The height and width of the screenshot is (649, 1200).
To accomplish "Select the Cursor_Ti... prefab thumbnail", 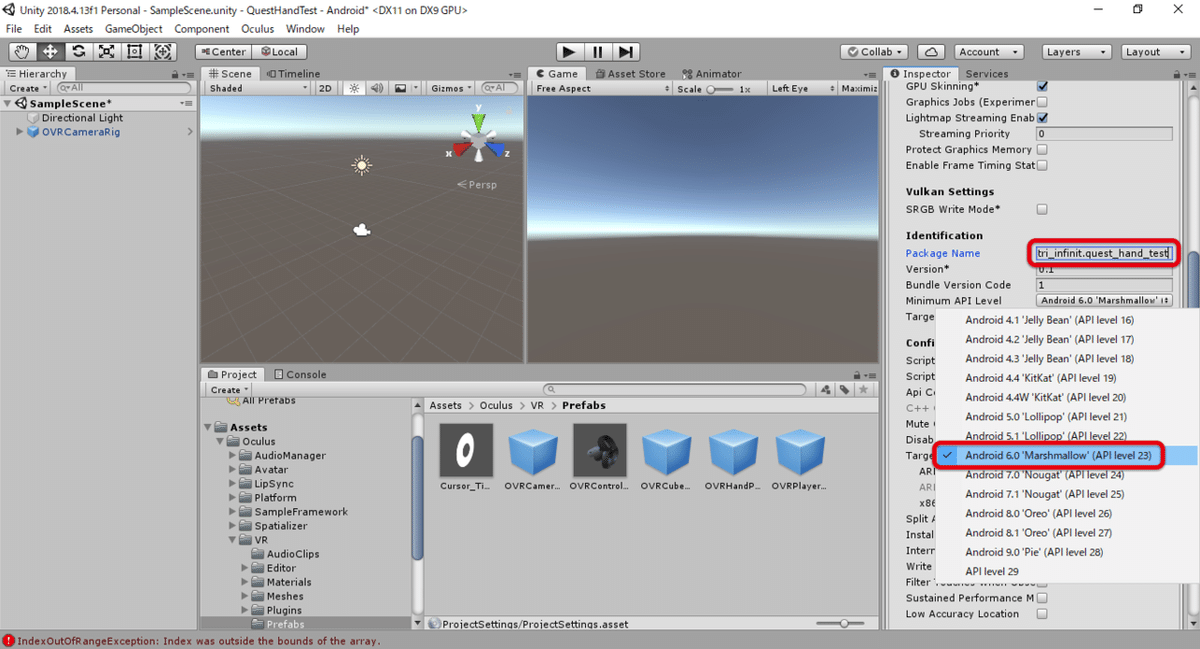I will pyautogui.click(x=466, y=450).
